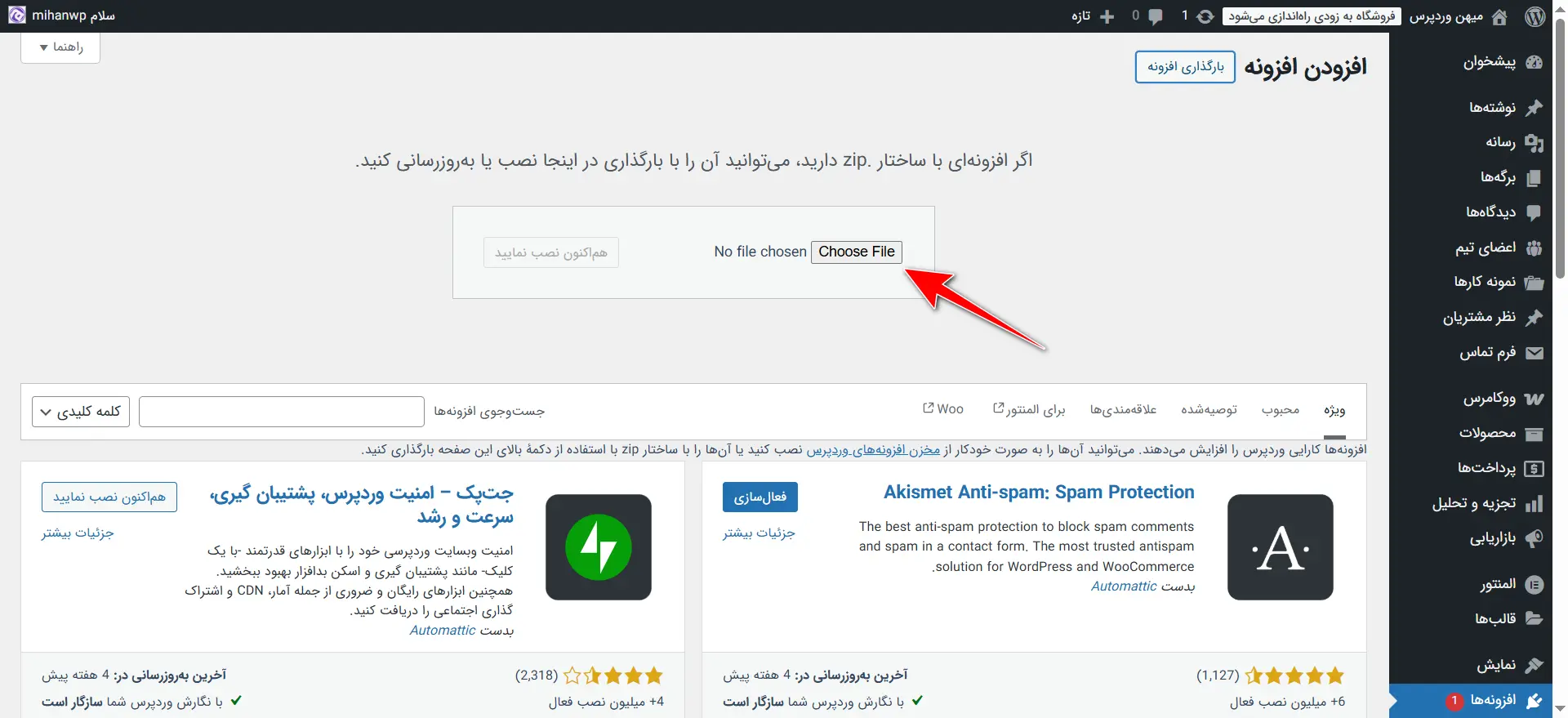Click the mihanwp user avatar icon

point(17,16)
